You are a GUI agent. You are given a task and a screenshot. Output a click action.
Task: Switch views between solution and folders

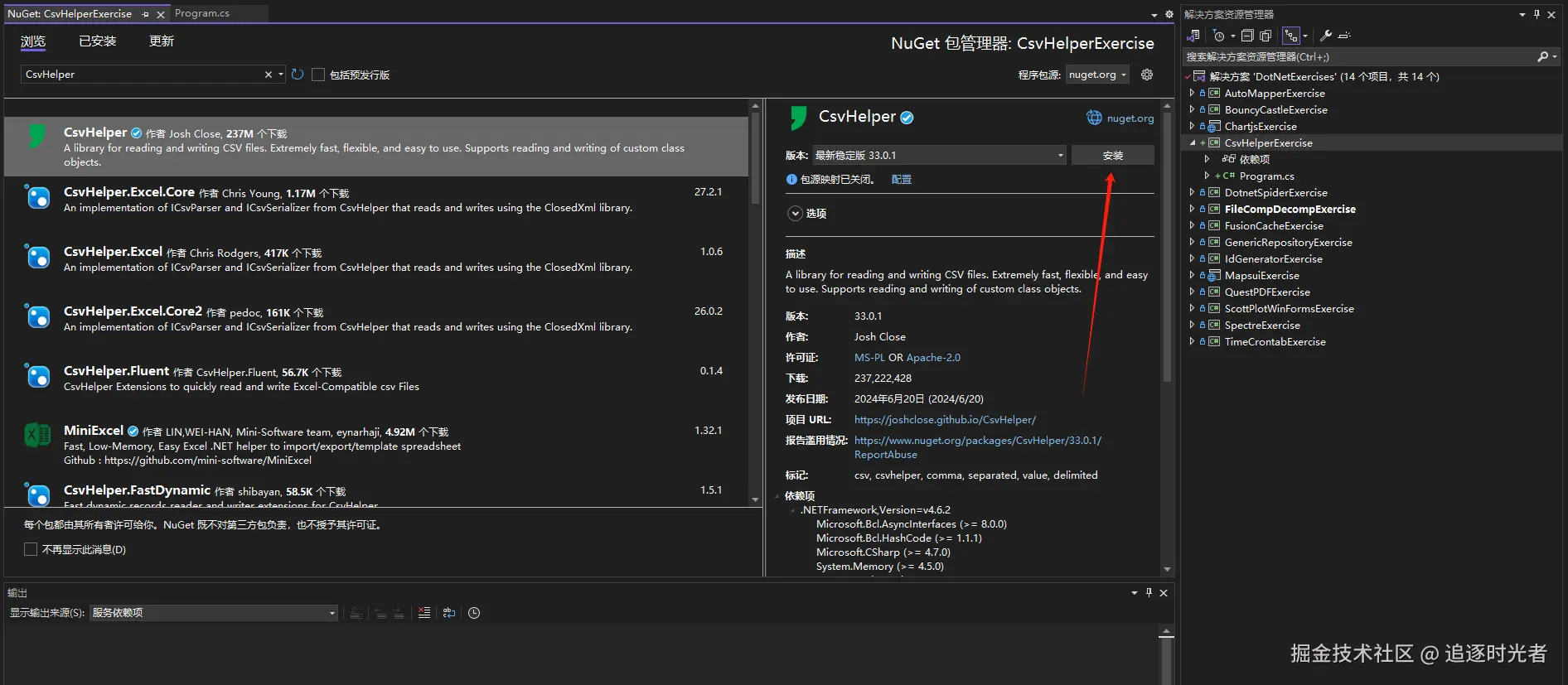[1193, 36]
